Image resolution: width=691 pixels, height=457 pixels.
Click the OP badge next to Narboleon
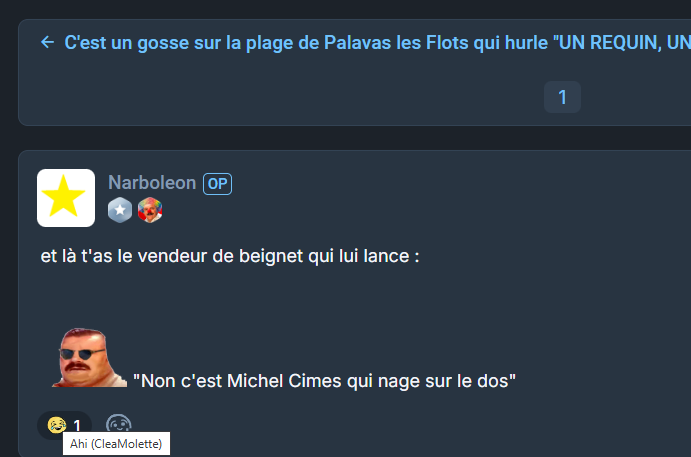(217, 184)
